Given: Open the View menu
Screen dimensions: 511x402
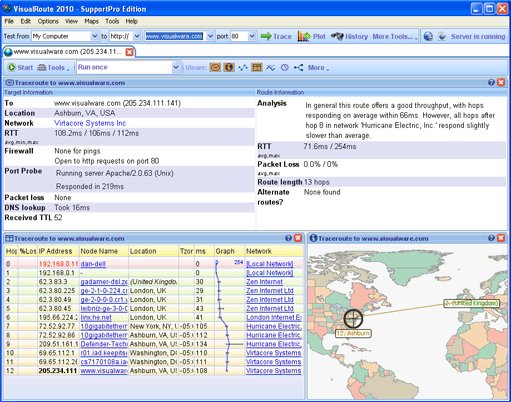Looking at the screenshot, I should point(71,21).
